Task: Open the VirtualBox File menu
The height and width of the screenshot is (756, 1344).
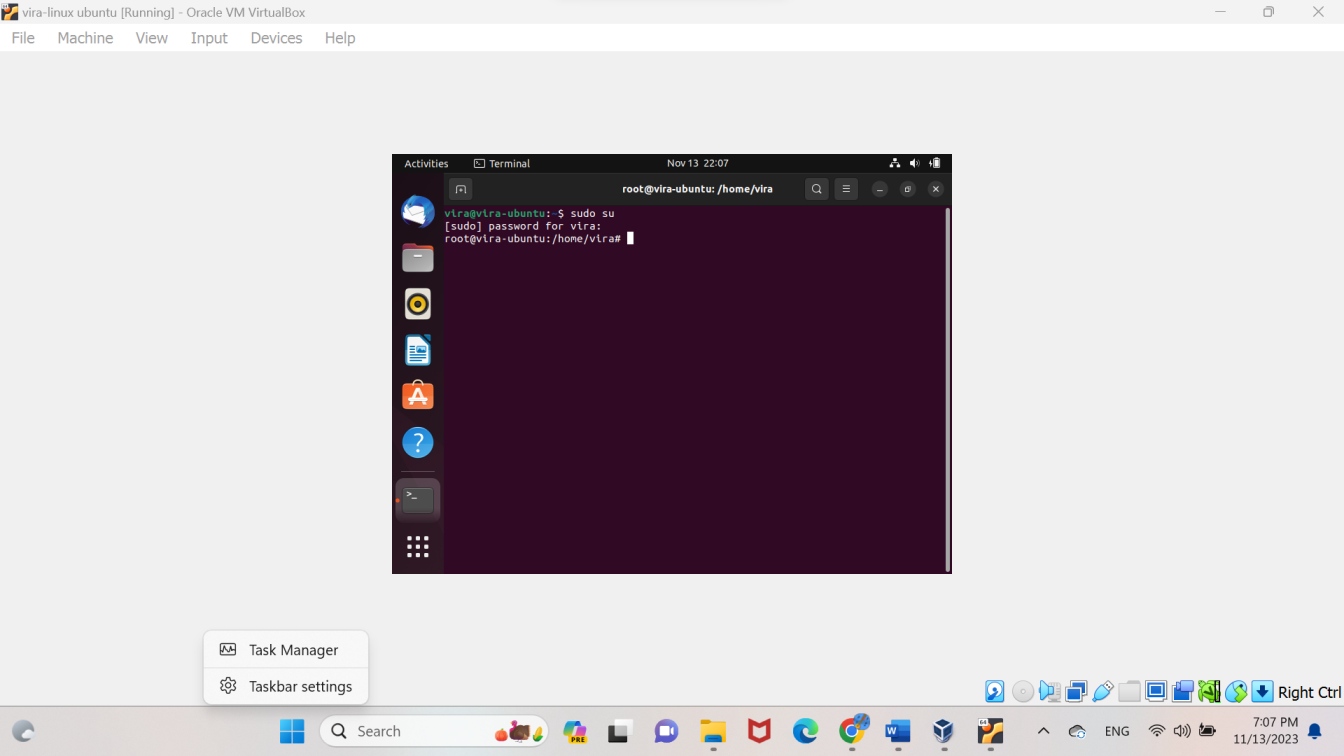Action: (x=23, y=38)
